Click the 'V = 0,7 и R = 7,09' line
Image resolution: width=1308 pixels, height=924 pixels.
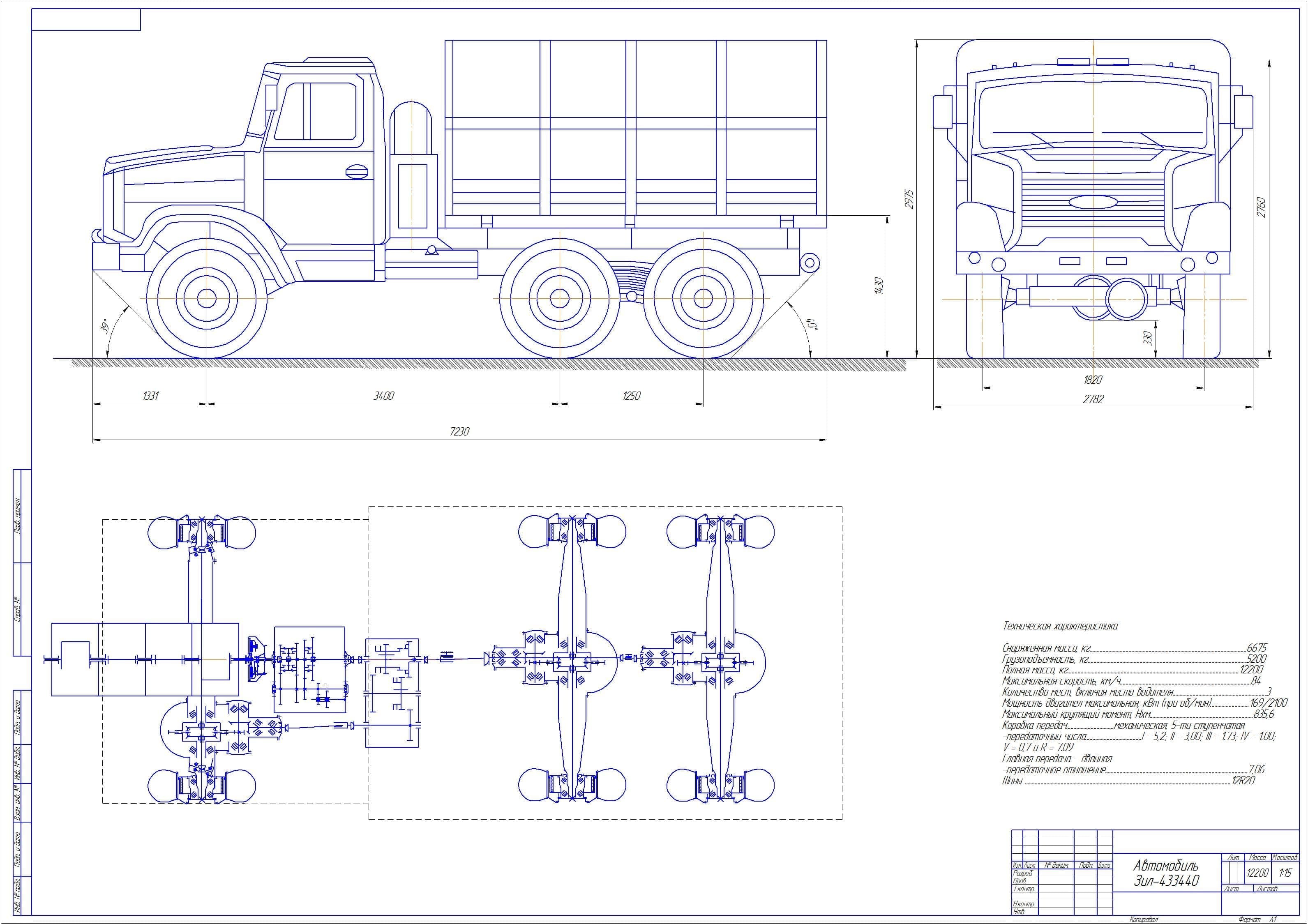click(x=1038, y=747)
